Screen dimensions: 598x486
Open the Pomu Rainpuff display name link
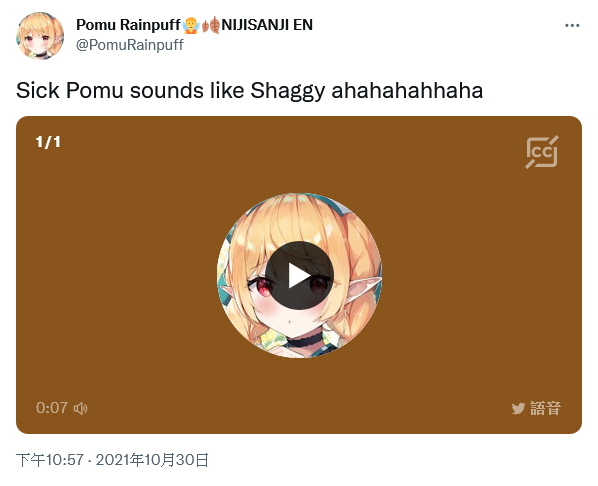click(x=128, y=25)
